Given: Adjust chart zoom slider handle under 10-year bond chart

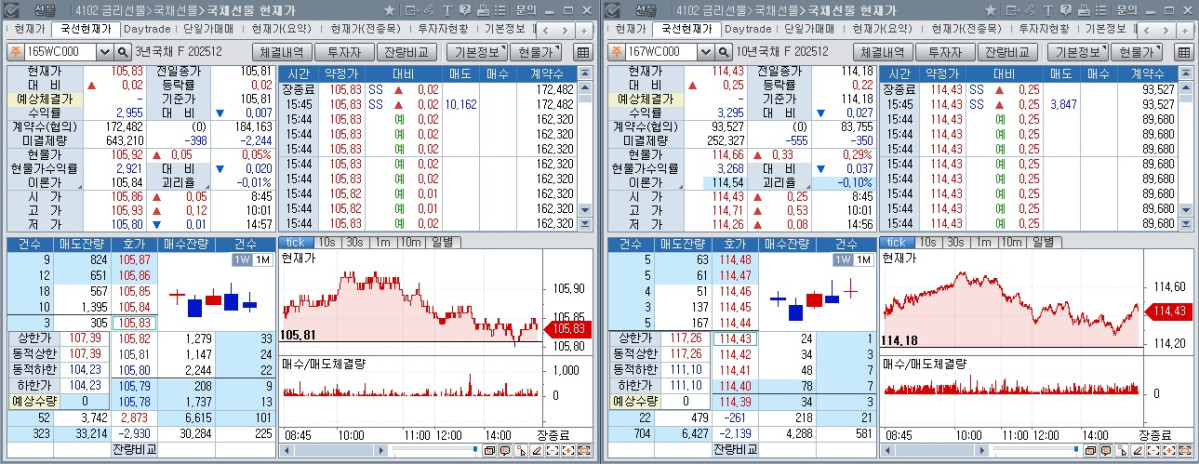Looking at the screenshot, I should [1076, 449].
